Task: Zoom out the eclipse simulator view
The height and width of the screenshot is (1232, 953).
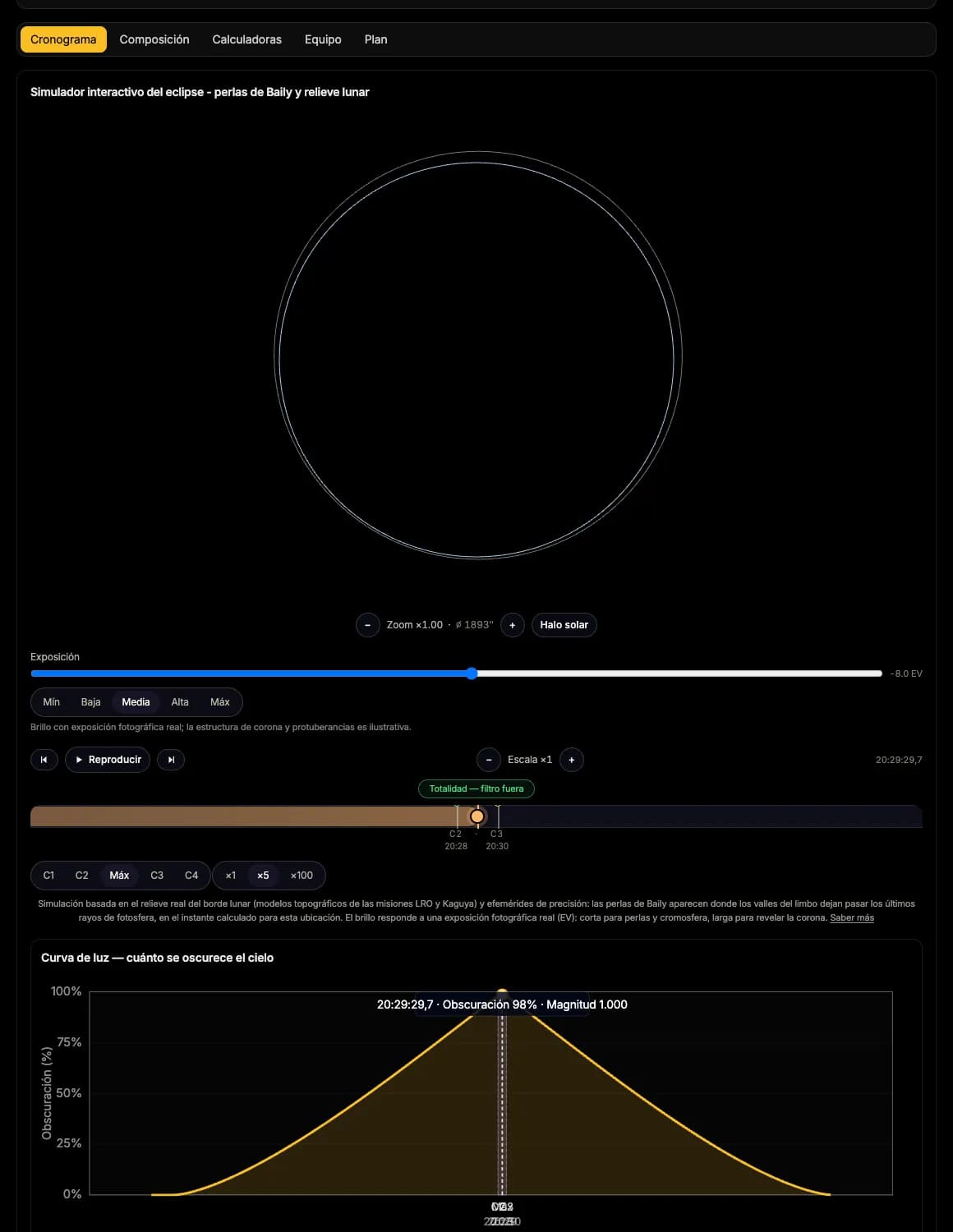Action: 367,625
